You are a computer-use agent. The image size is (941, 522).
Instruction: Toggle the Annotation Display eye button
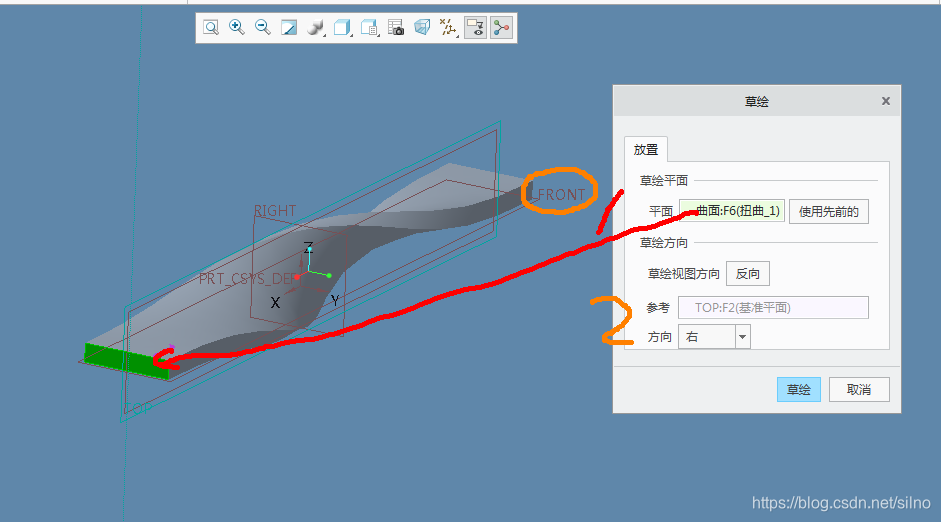click(476, 28)
